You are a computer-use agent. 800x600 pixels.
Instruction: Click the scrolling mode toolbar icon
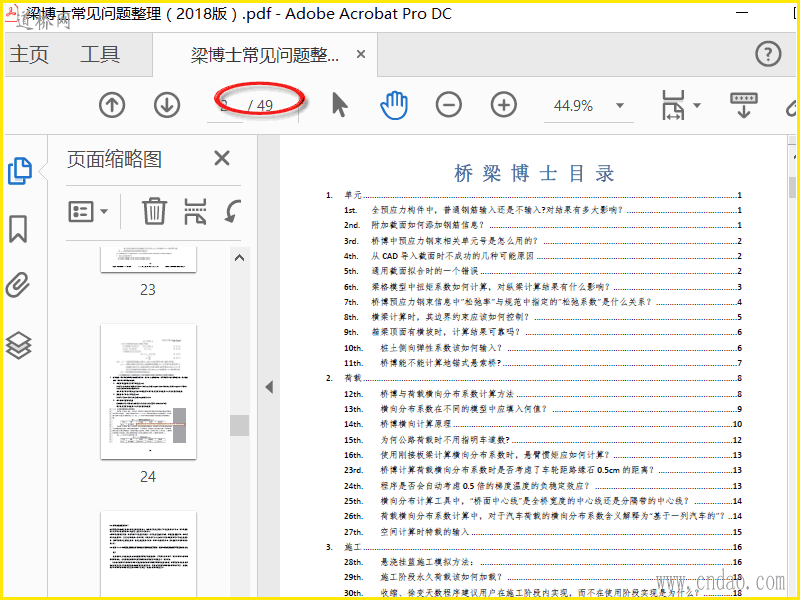point(743,105)
